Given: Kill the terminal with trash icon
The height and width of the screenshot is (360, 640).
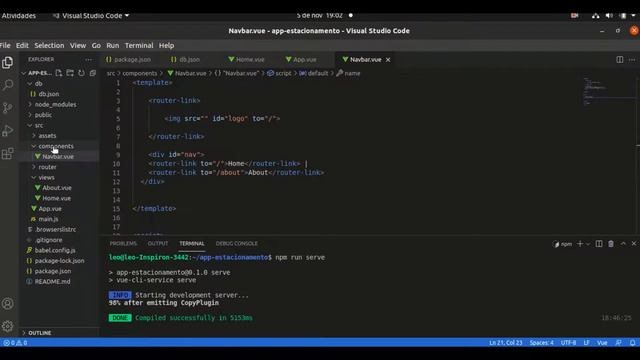Looking at the screenshot, I should coord(611,244).
